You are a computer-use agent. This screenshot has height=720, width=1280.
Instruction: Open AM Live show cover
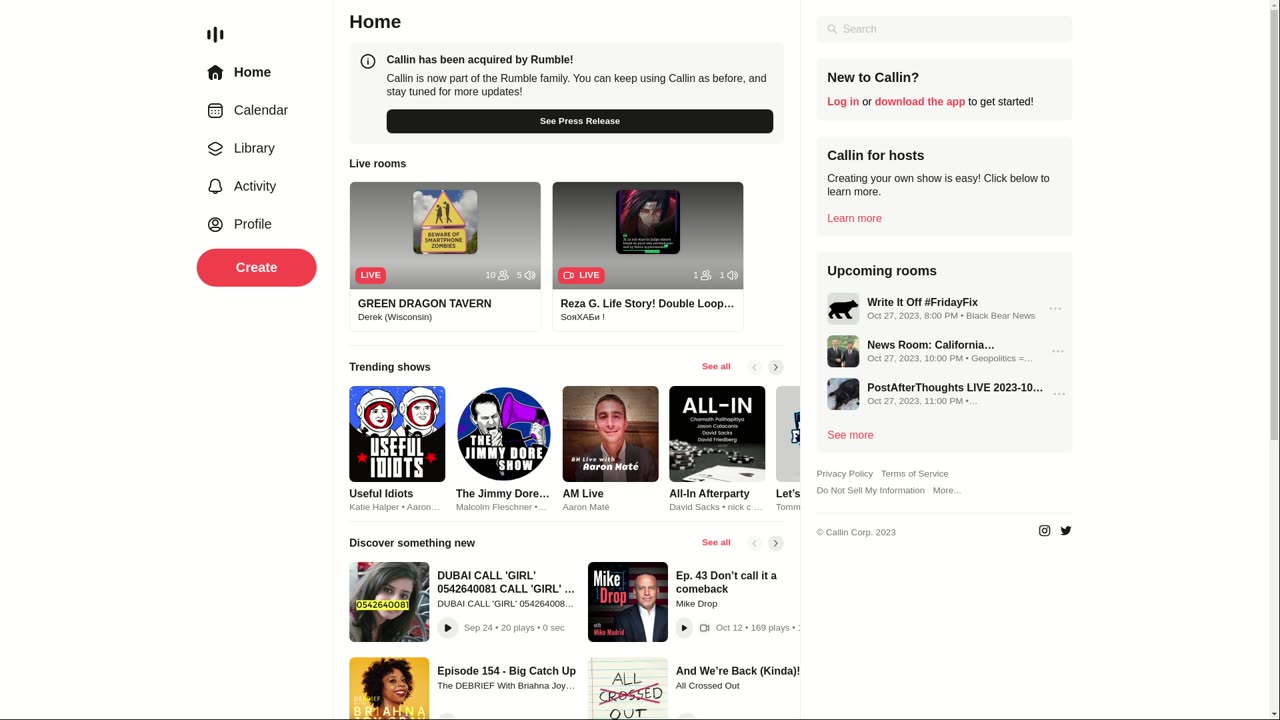click(x=611, y=434)
